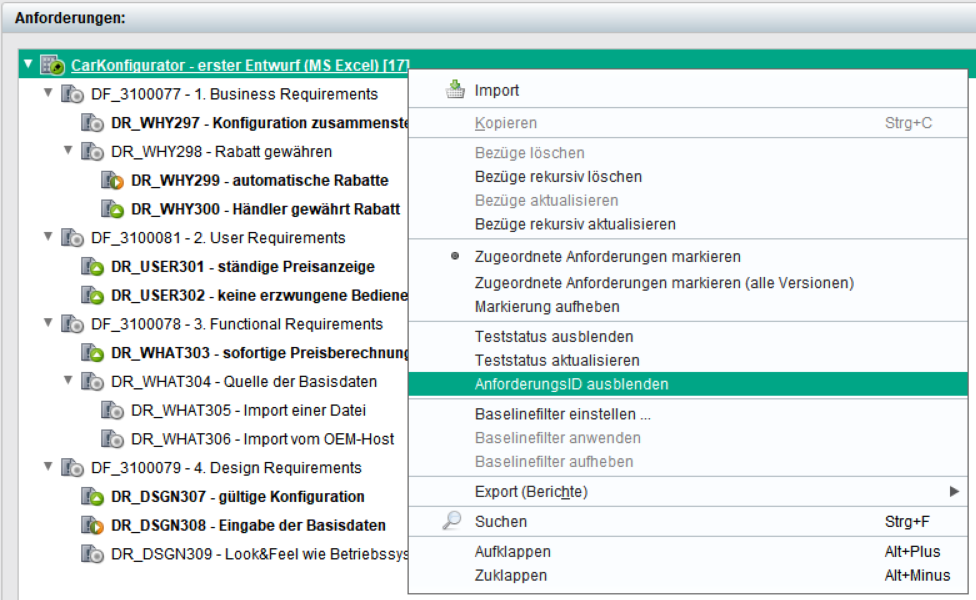Click the magnifier icon beside Suchen
The height and width of the screenshot is (600, 976).
(453, 520)
